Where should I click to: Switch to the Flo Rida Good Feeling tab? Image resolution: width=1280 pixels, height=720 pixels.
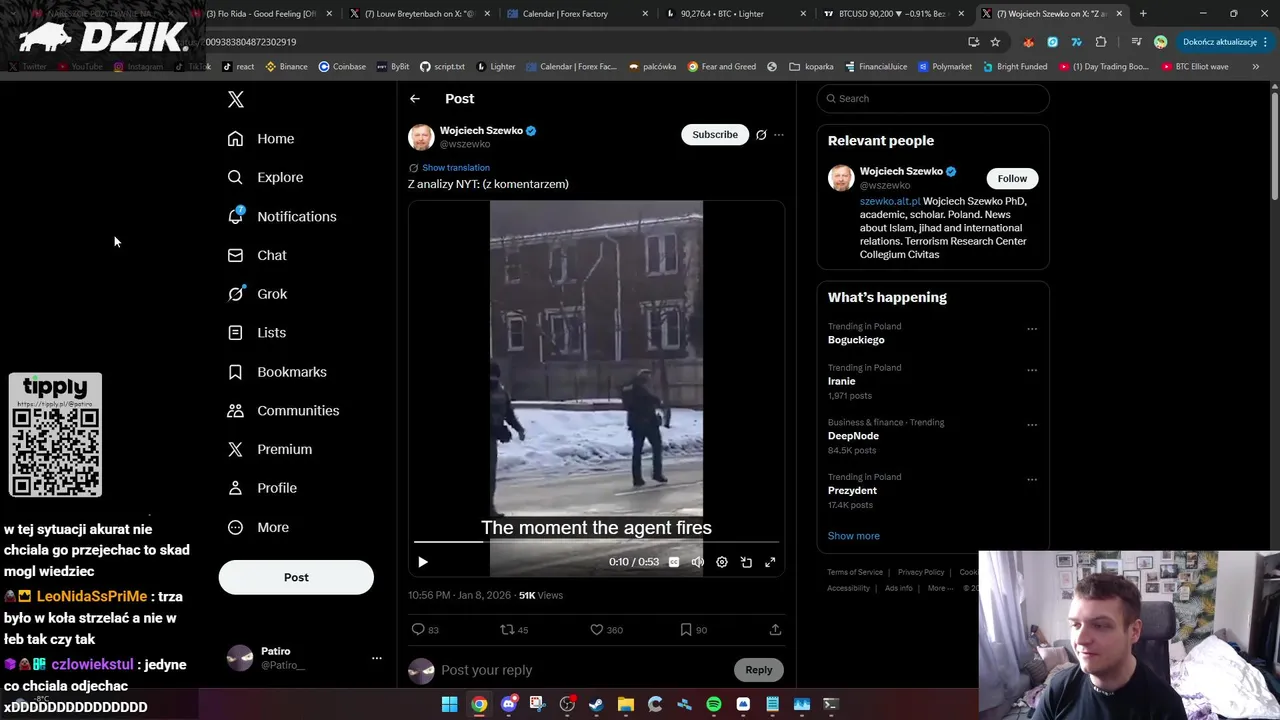tap(262, 14)
